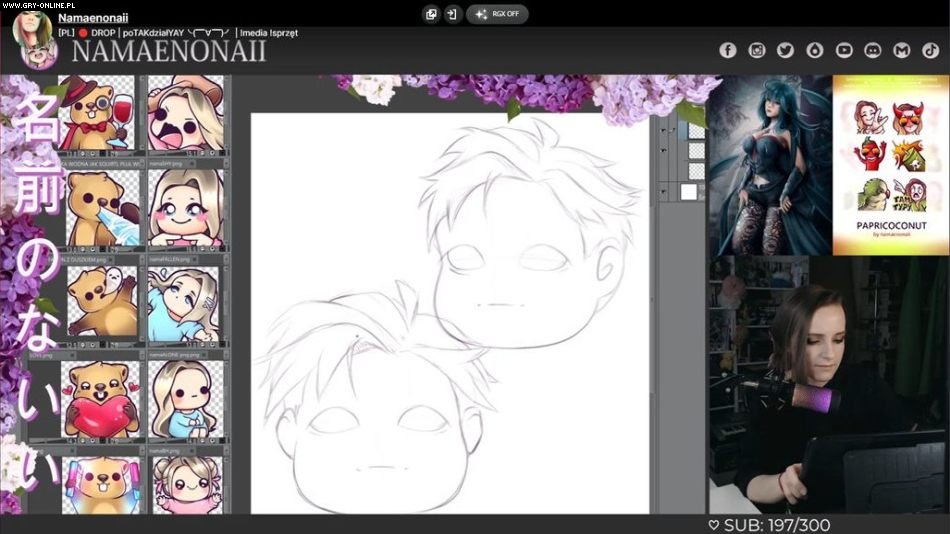Image resolution: width=950 pixels, height=534 pixels.
Task: Click the Twitter bird icon
Action: 786,50
